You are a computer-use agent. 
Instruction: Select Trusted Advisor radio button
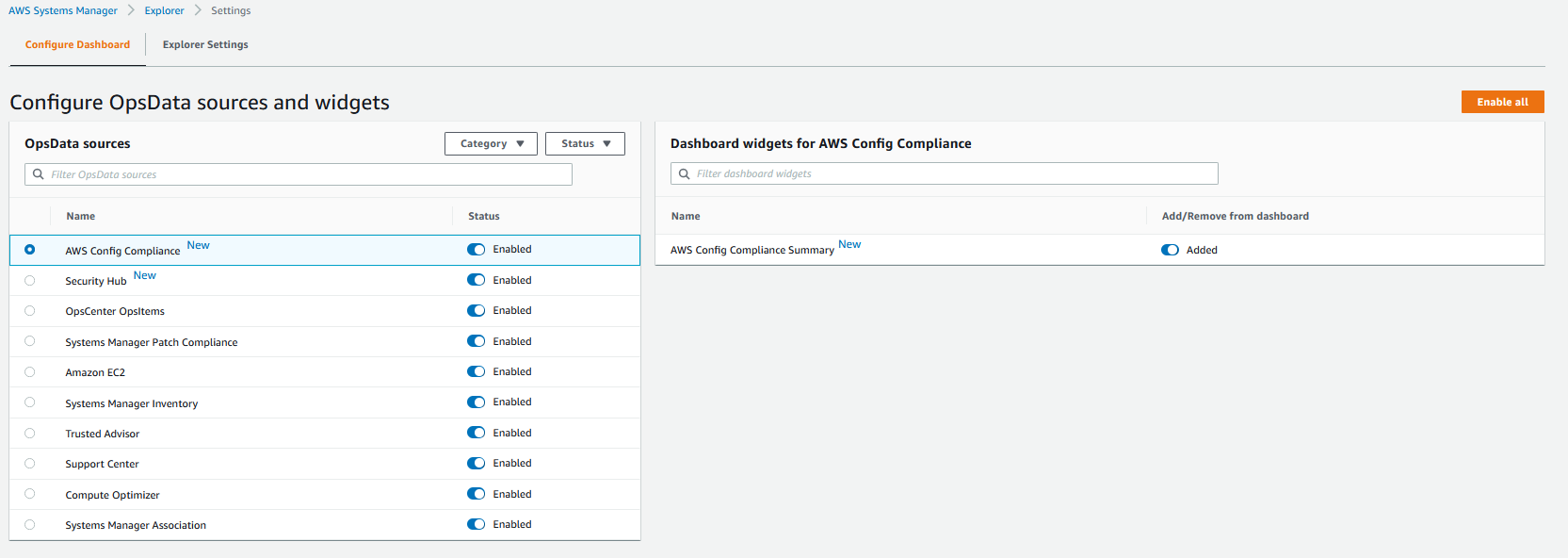30,433
